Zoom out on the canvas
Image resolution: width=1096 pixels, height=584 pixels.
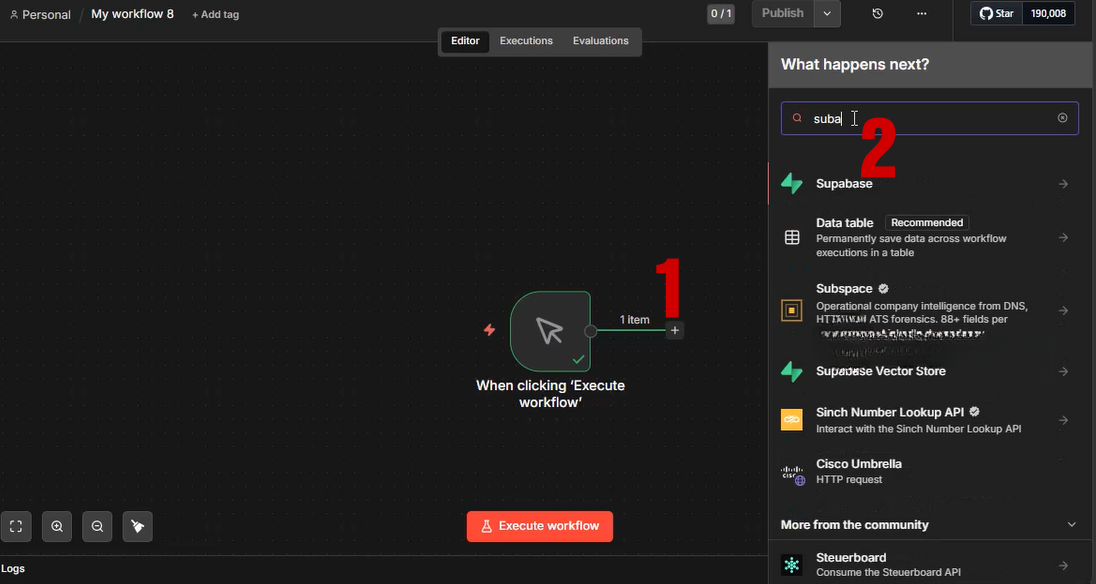pos(97,527)
